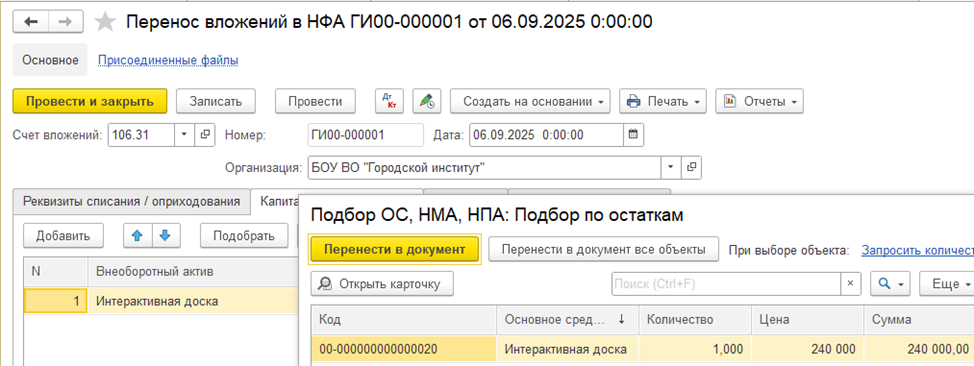This screenshot has width=974, height=366.
Task: Select Интерактивная доска row in document table
Action: 193,301
